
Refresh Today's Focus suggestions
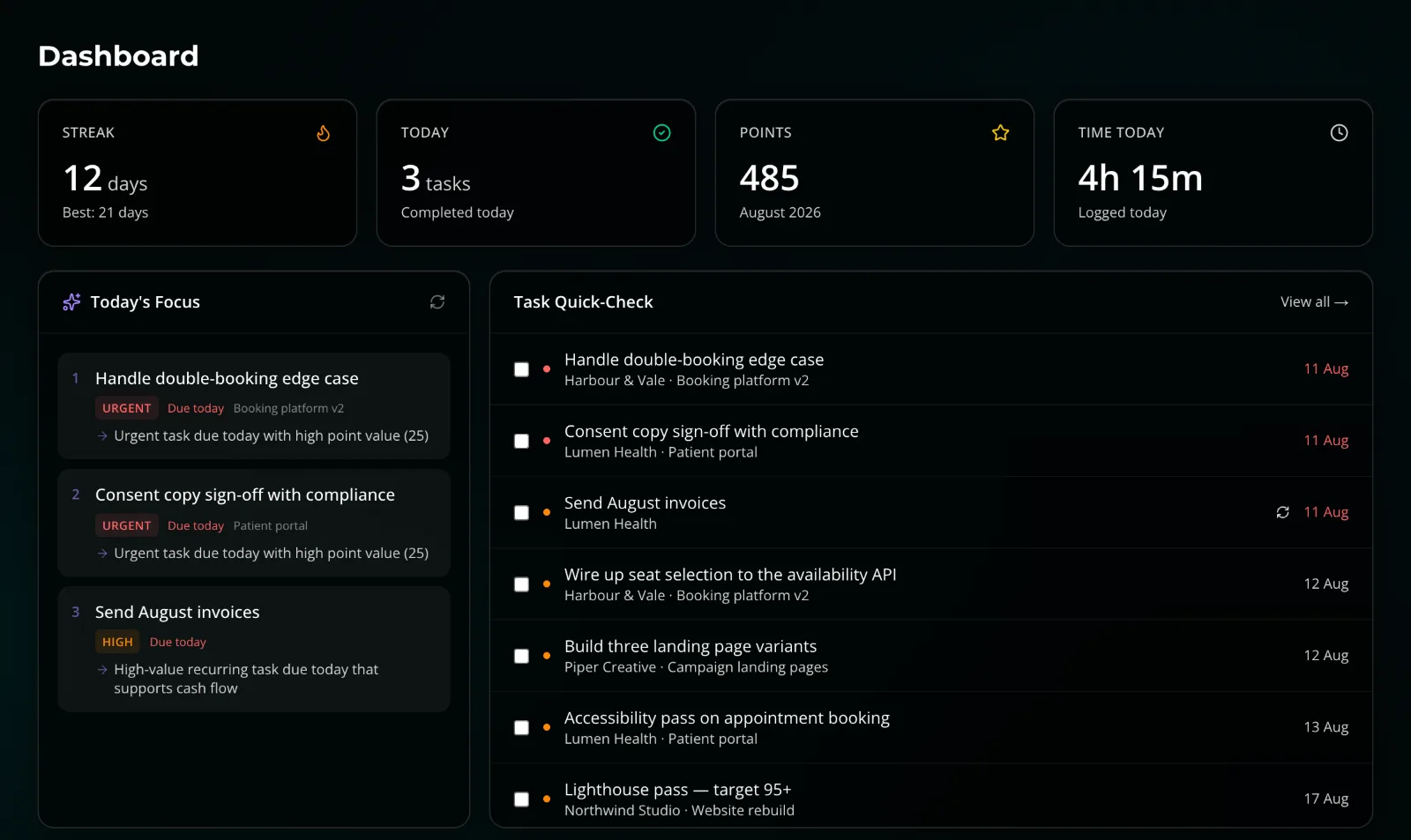tap(437, 302)
